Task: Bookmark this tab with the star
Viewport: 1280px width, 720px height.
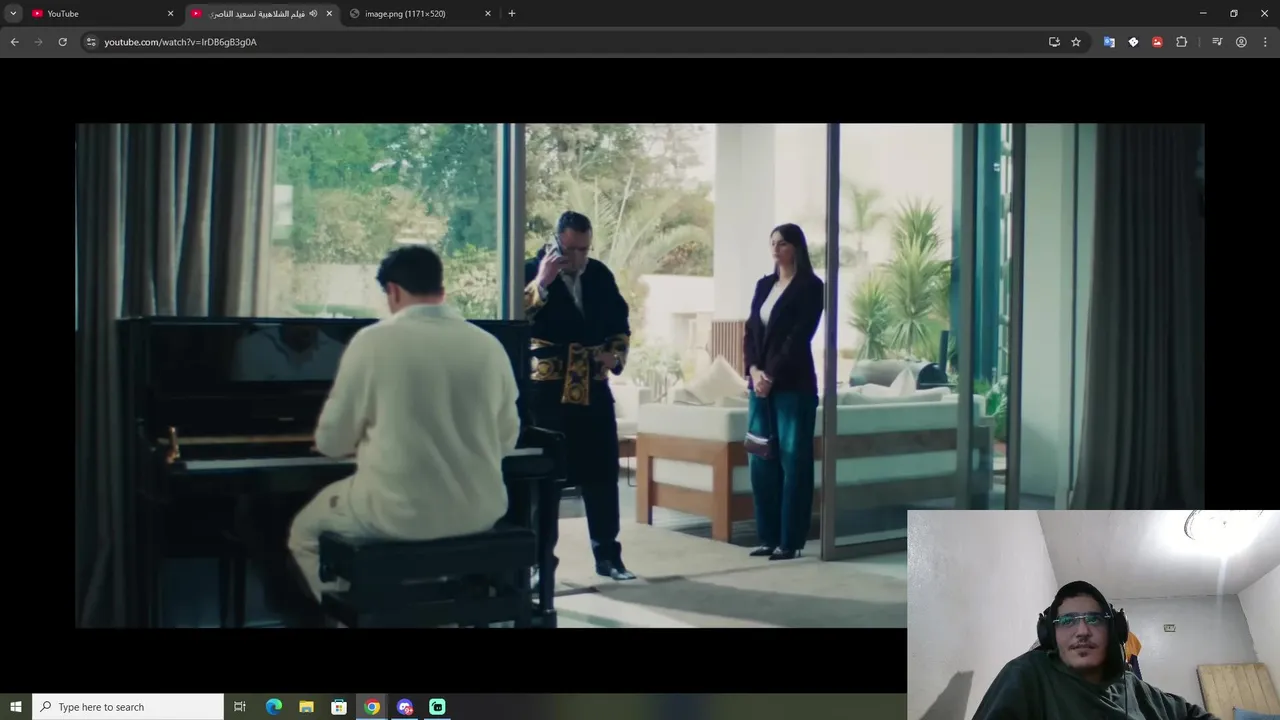Action: (x=1076, y=42)
